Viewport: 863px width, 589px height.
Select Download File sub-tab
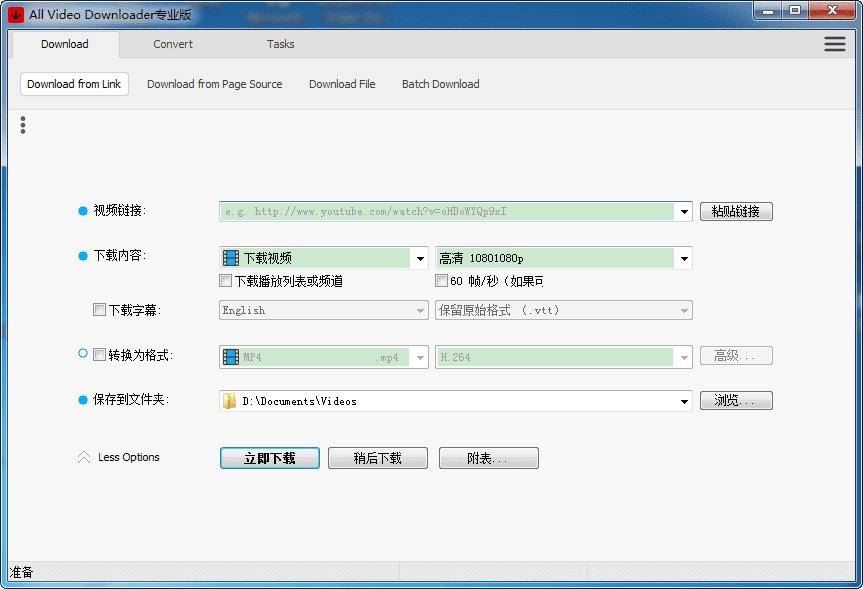click(x=342, y=84)
